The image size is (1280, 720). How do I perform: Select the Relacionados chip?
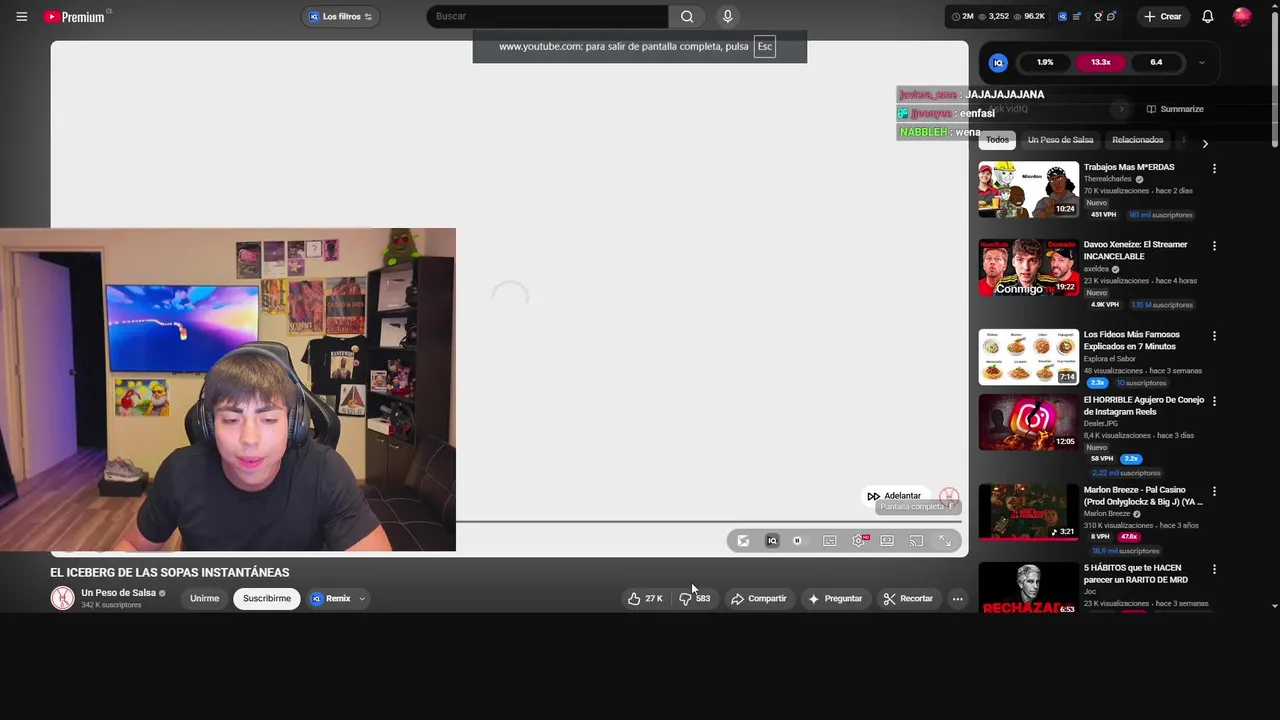point(1137,140)
